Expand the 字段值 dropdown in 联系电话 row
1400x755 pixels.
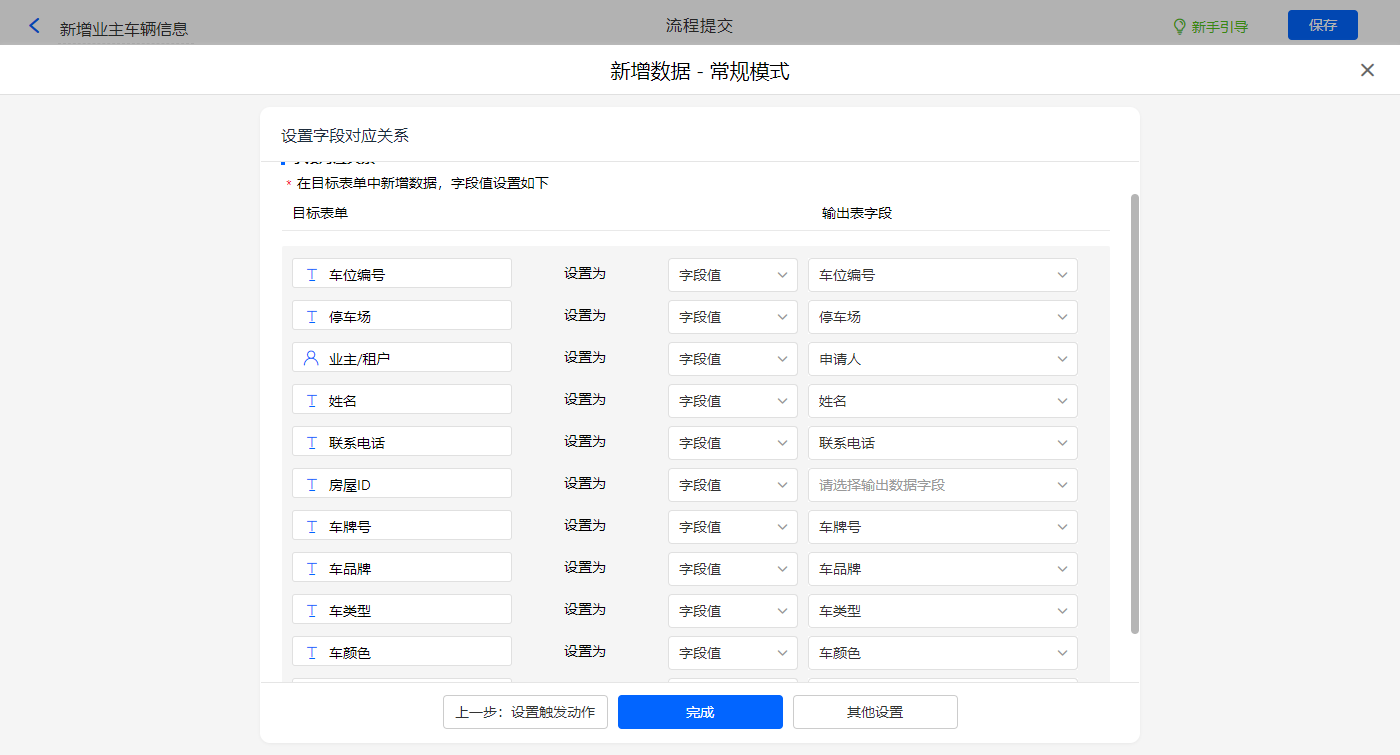coord(732,443)
